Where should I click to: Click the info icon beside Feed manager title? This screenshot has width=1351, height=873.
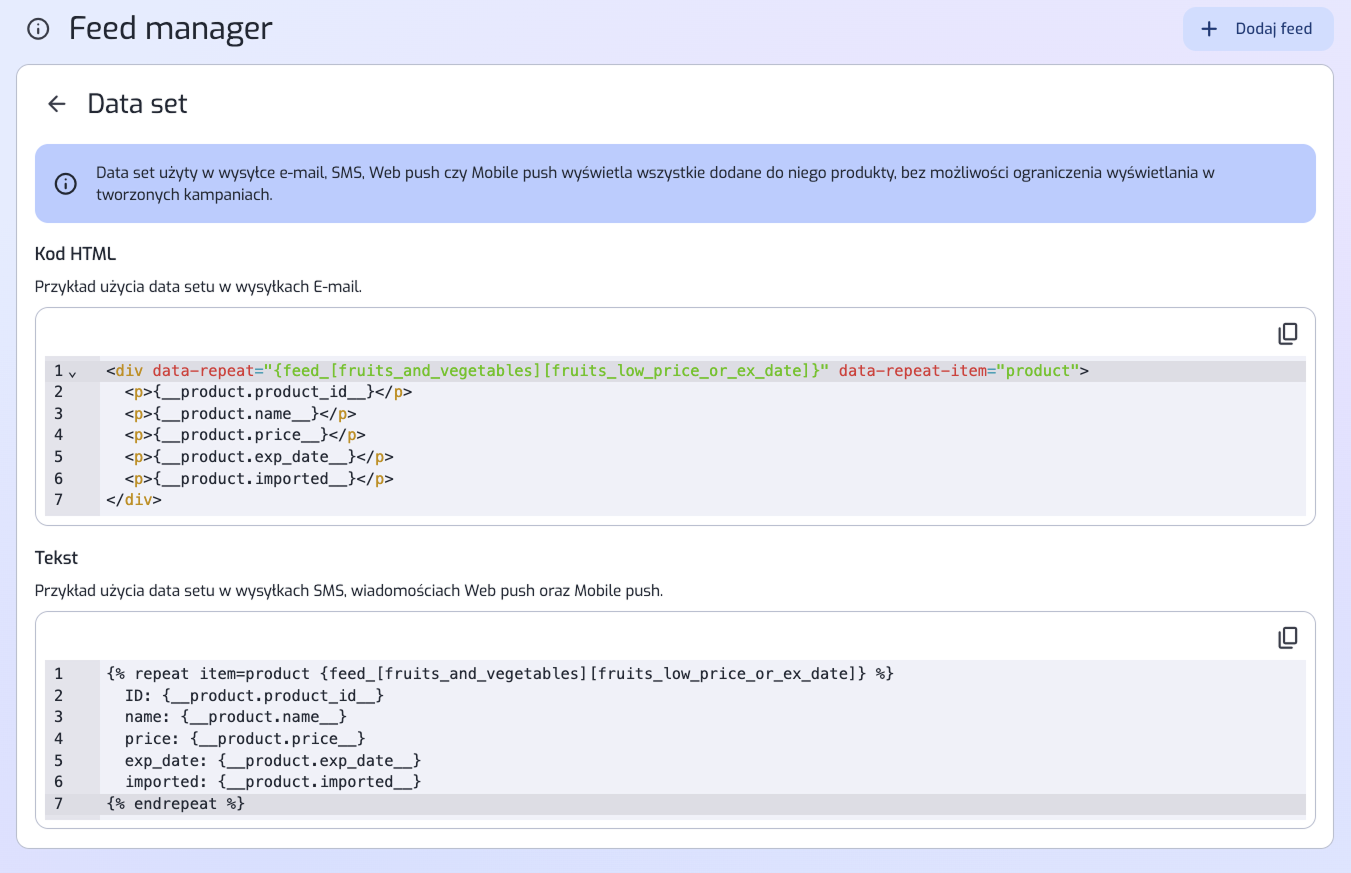point(38,29)
